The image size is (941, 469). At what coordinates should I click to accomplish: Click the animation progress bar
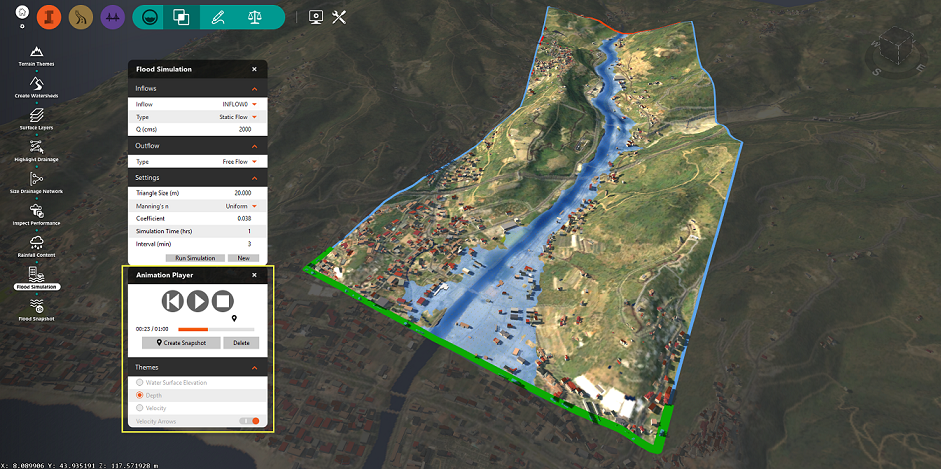click(216, 329)
